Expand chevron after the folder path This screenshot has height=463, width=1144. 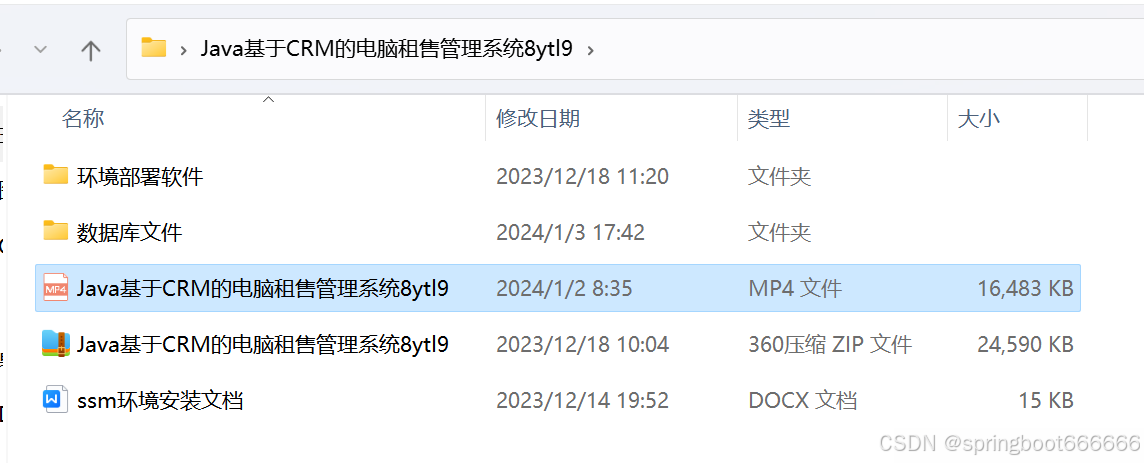click(590, 50)
